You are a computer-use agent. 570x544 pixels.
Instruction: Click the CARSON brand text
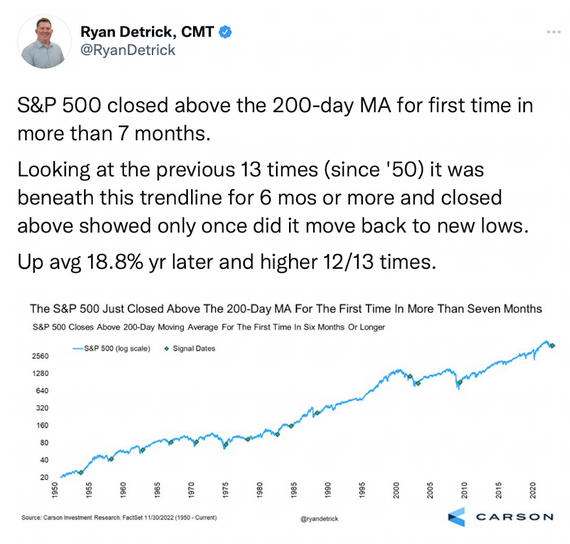click(x=515, y=517)
